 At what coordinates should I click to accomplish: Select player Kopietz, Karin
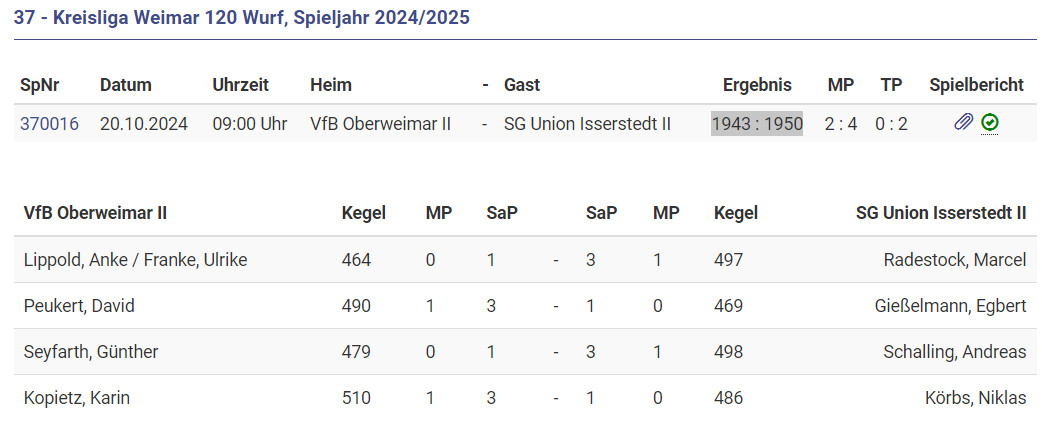coord(77,398)
